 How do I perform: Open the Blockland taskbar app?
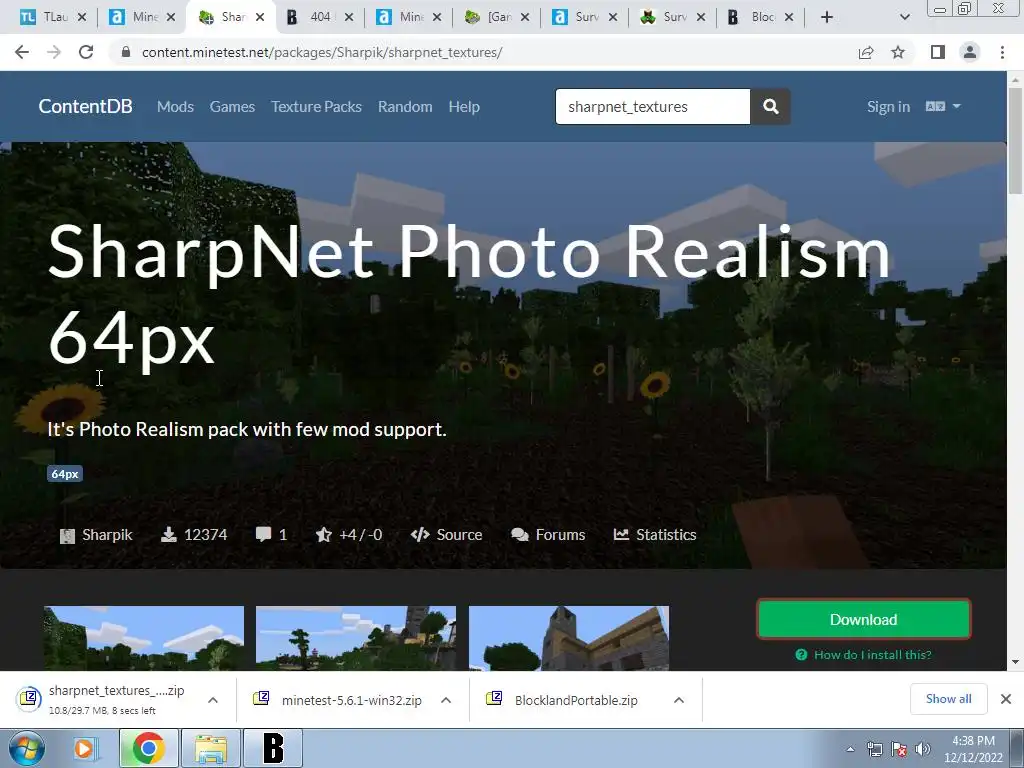273,748
